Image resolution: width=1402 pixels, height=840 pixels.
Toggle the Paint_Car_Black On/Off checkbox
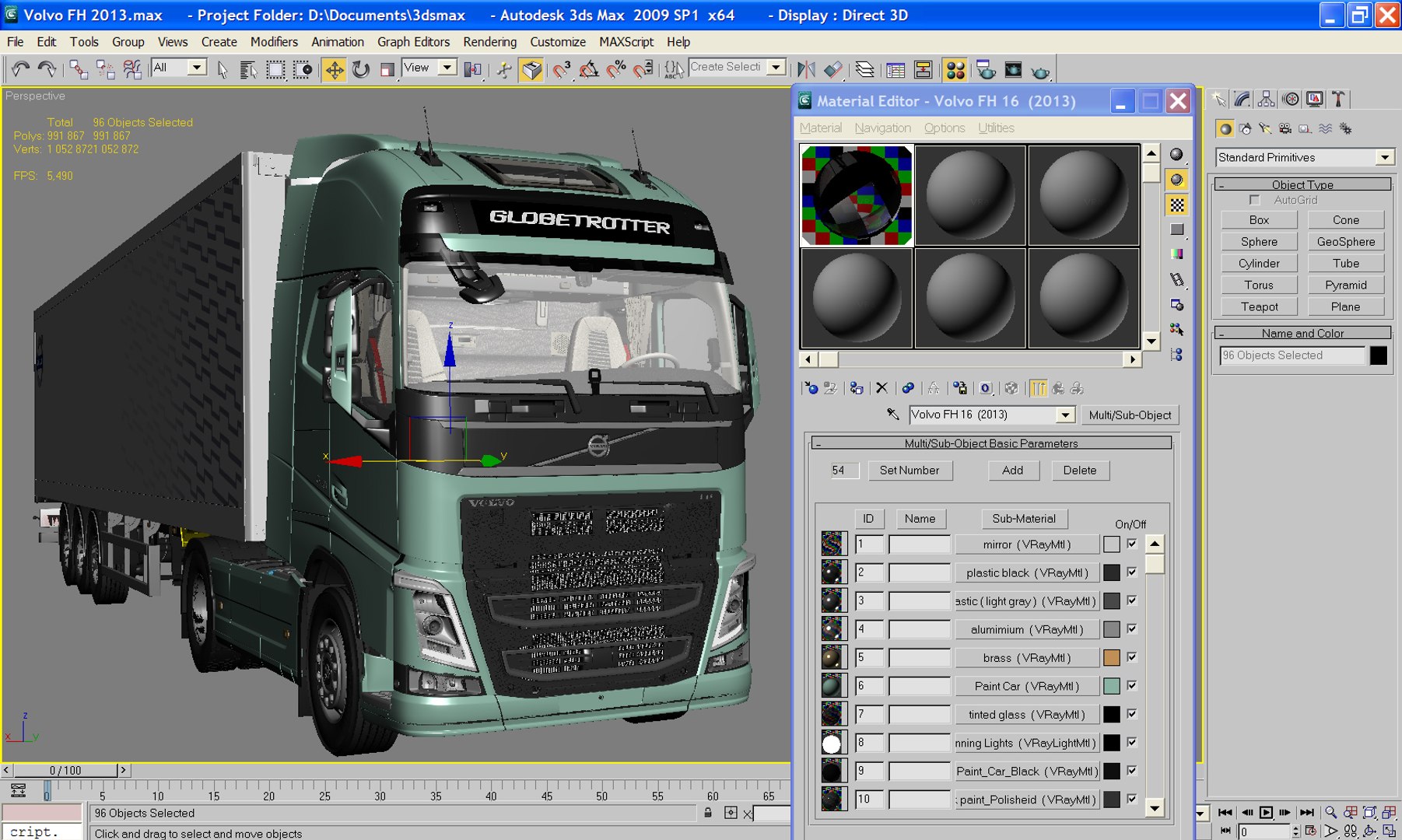pyautogui.click(x=1132, y=770)
